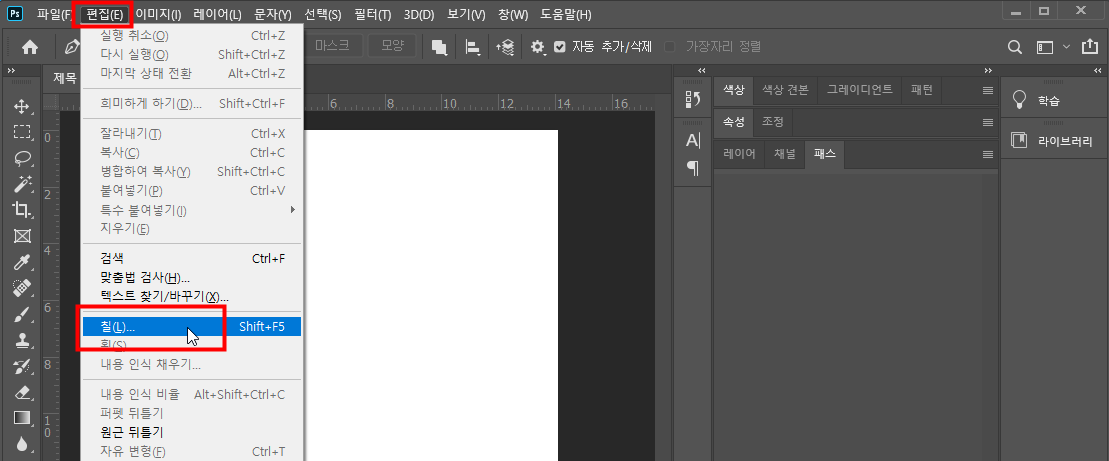Switch to the 채널 tab
1109x461 pixels.
[786, 155]
